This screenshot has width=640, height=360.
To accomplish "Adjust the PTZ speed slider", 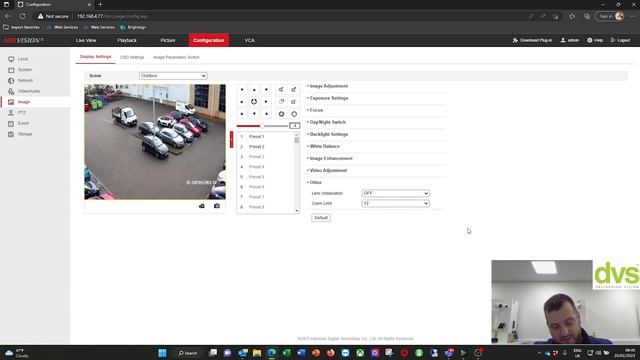I will 262,126.
